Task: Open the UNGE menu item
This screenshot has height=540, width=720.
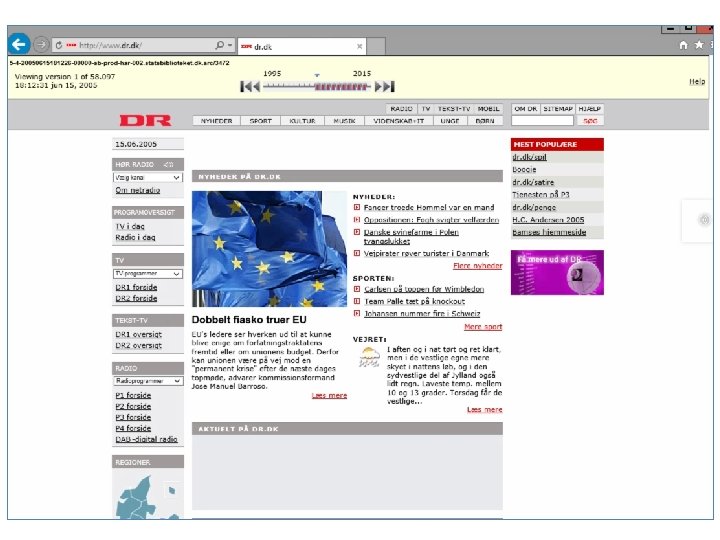Action: 450,121
